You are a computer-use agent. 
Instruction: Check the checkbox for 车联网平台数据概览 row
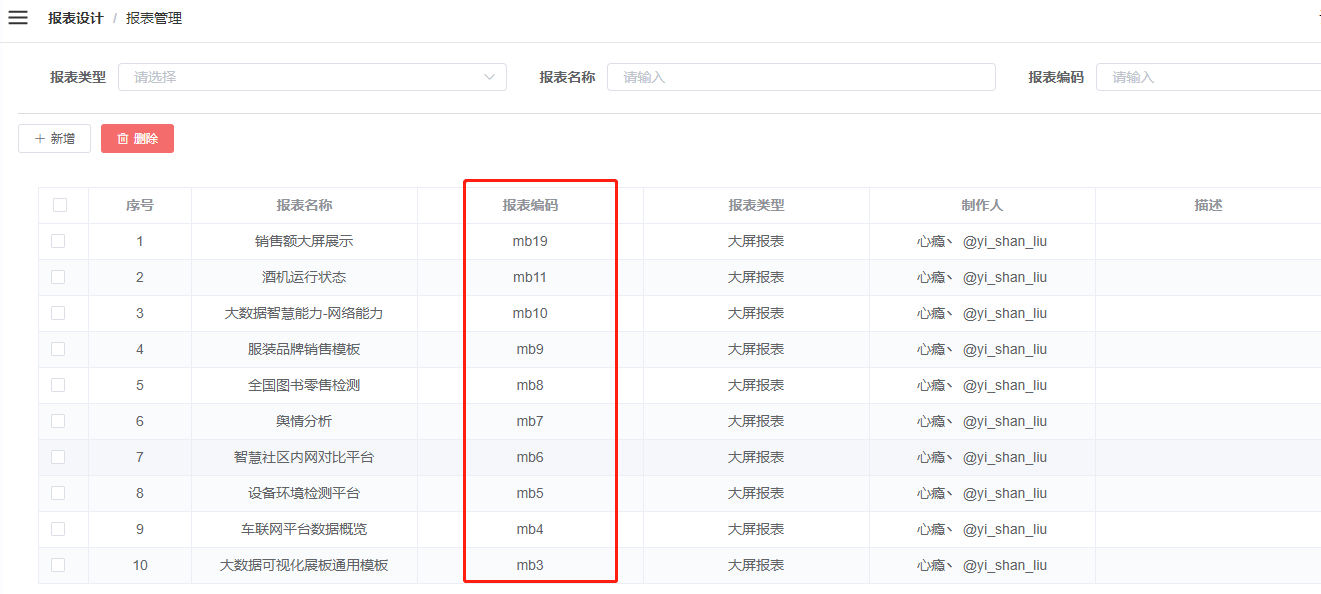pyautogui.click(x=58, y=529)
